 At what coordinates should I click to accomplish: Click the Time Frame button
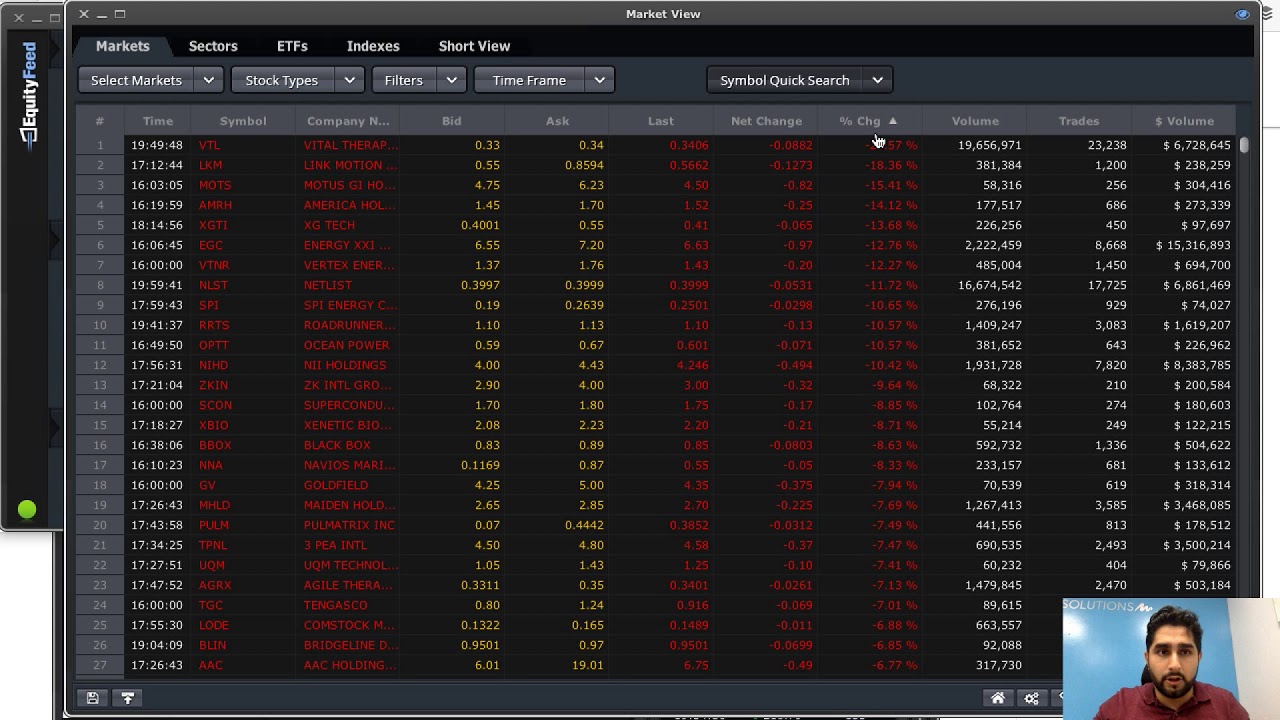(529, 80)
